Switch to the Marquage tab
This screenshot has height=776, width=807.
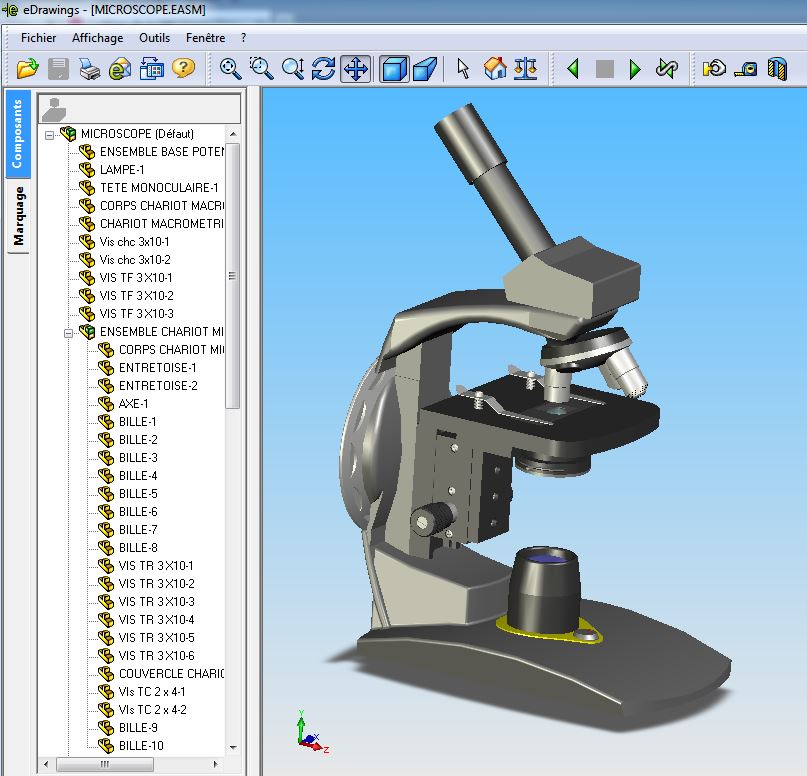(19, 216)
